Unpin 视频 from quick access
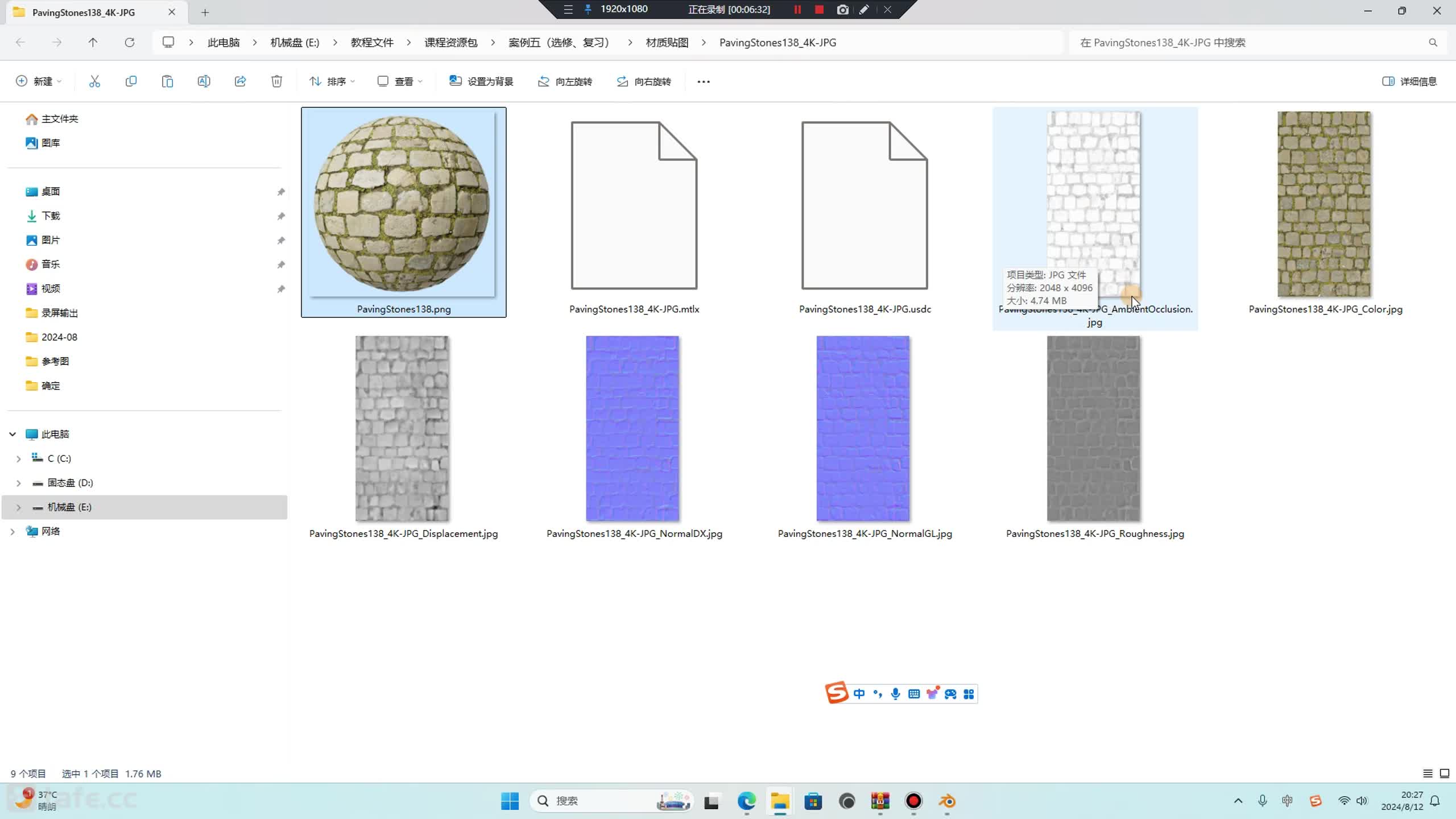The width and height of the screenshot is (1456, 819). [280, 289]
